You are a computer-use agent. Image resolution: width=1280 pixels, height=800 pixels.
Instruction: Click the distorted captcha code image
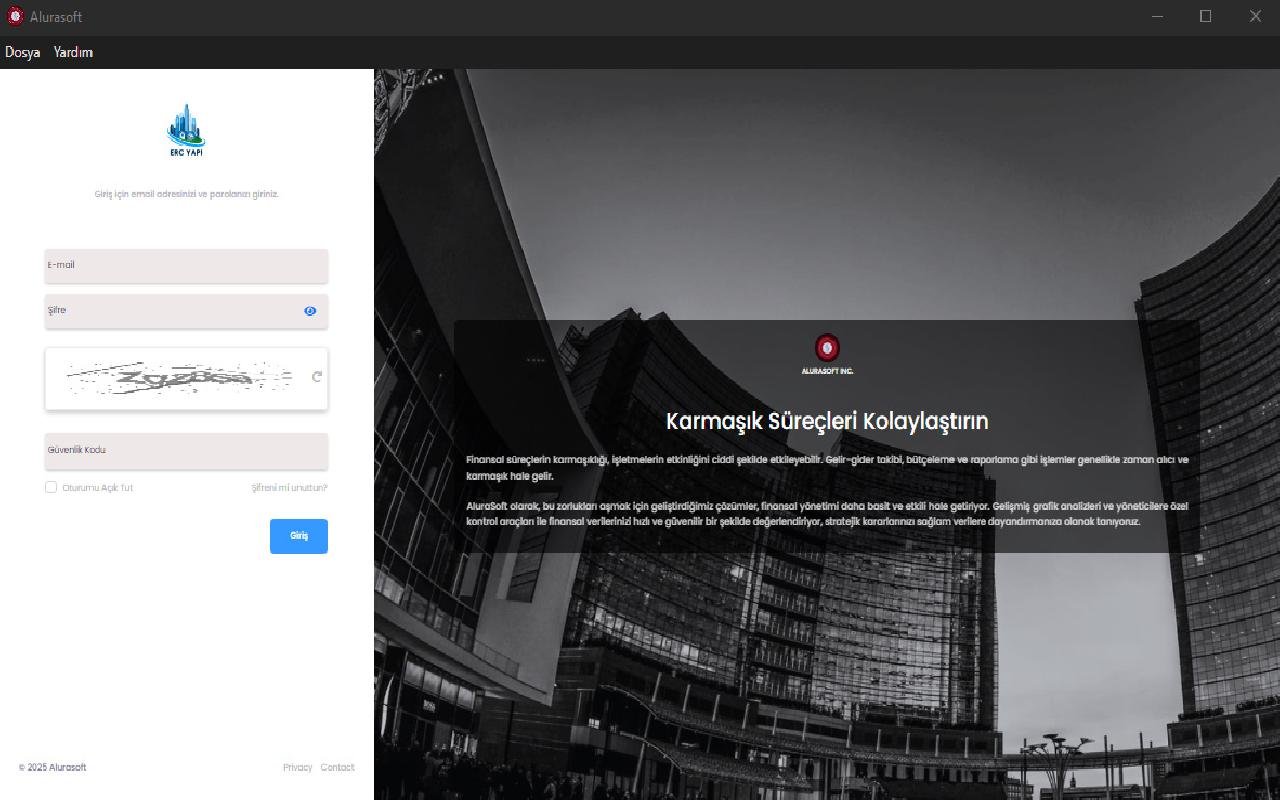point(180,378)
